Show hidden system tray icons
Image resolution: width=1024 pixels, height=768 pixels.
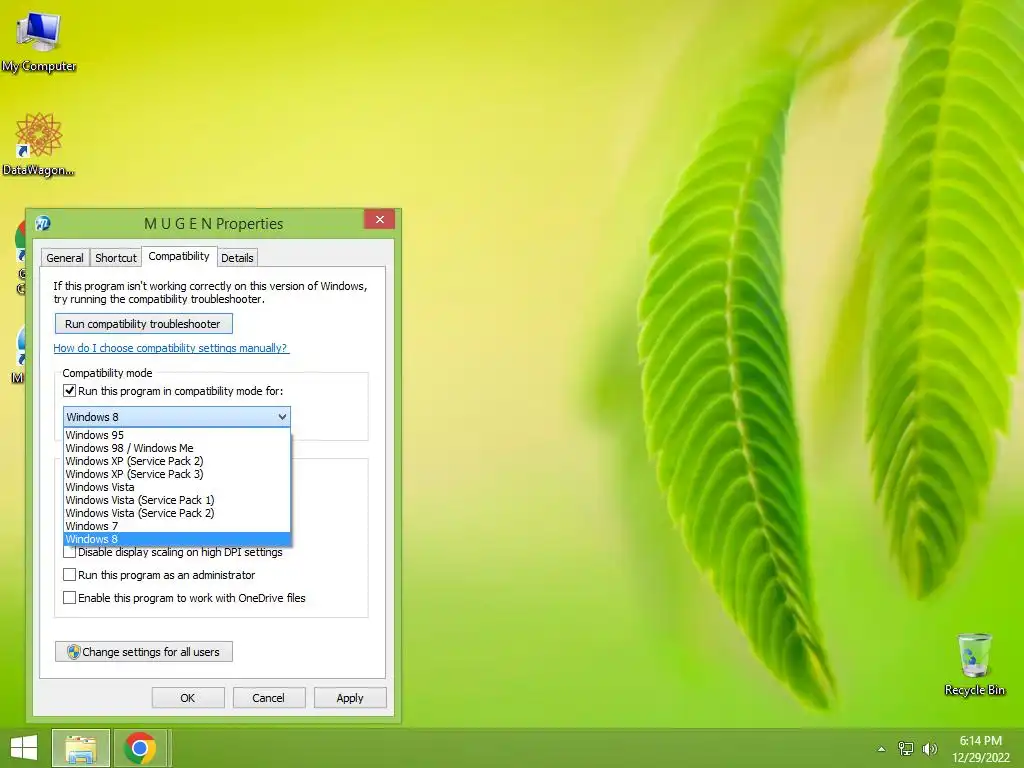pyautogui.click(x=882, y=749)
